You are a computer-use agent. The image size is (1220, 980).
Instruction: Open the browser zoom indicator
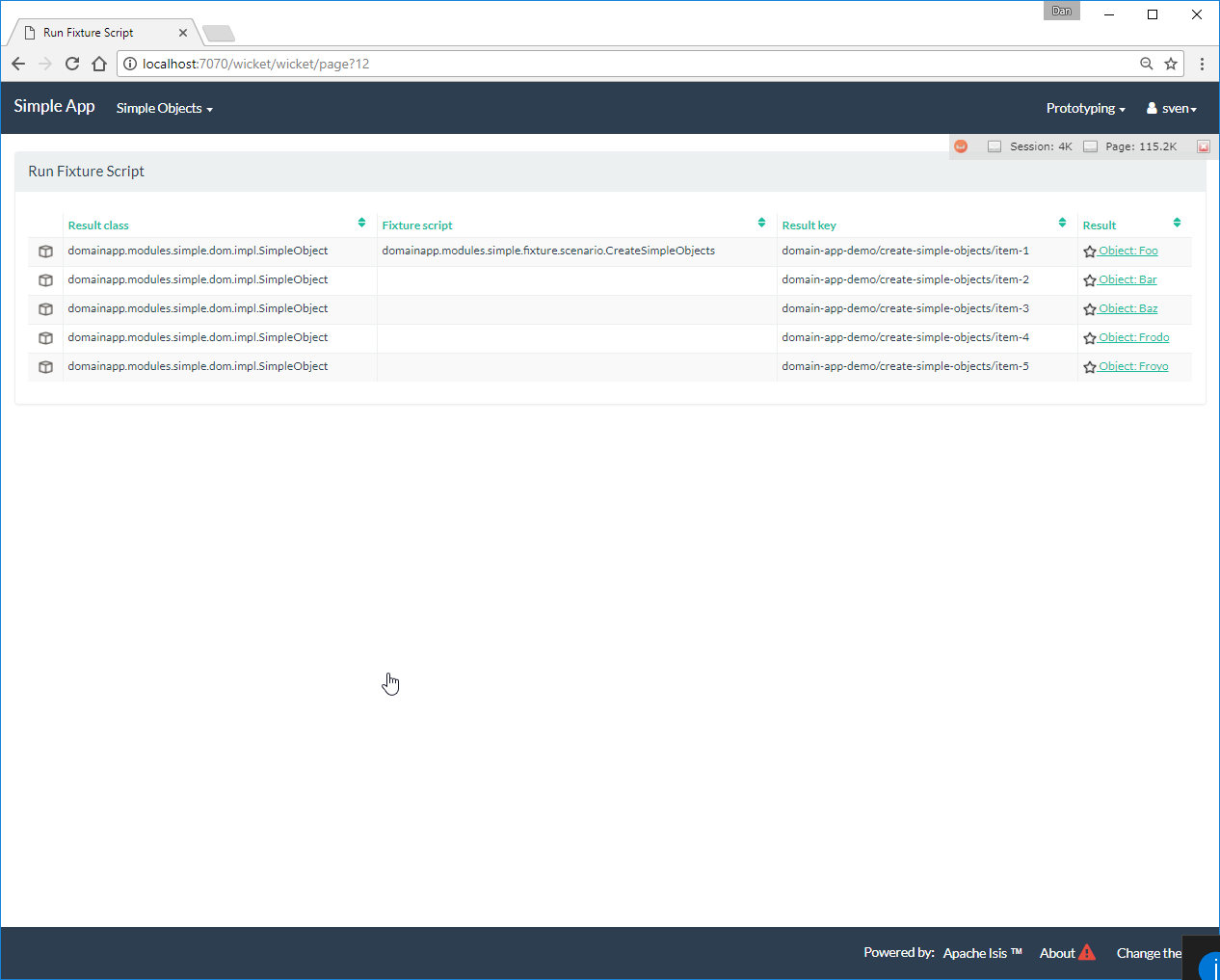[1146, 64]
